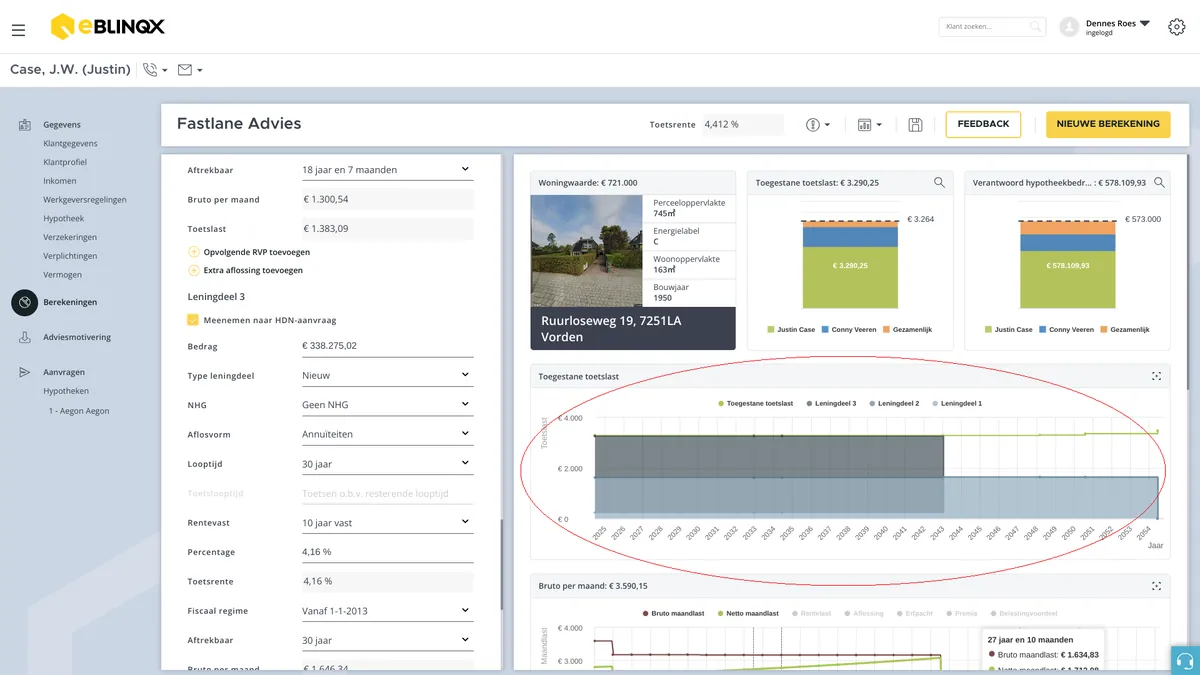Open the Aflosvorm dropdown
1200x675 pixels.
coord(387,434)
